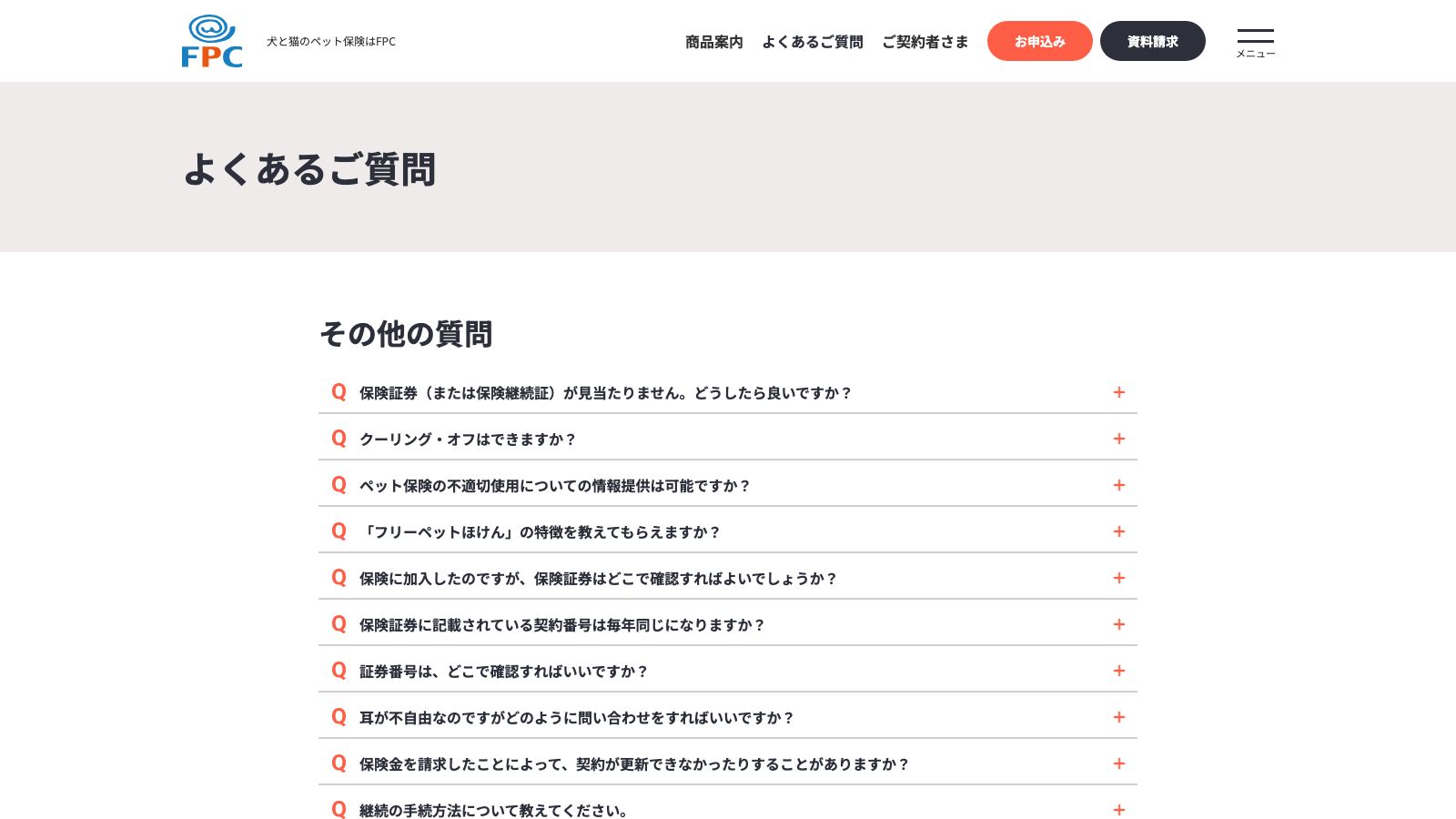Expand plus icon for ペット保険の不適切使用 question
This screenshot has height=819, width=1456.
[1119, 485]
